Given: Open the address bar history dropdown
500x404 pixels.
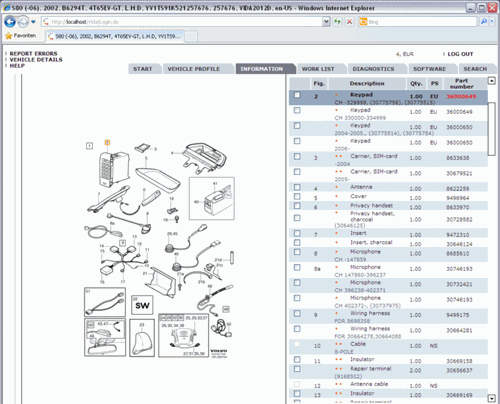Looking at the screenshot, I should click(x=326, y=22).
